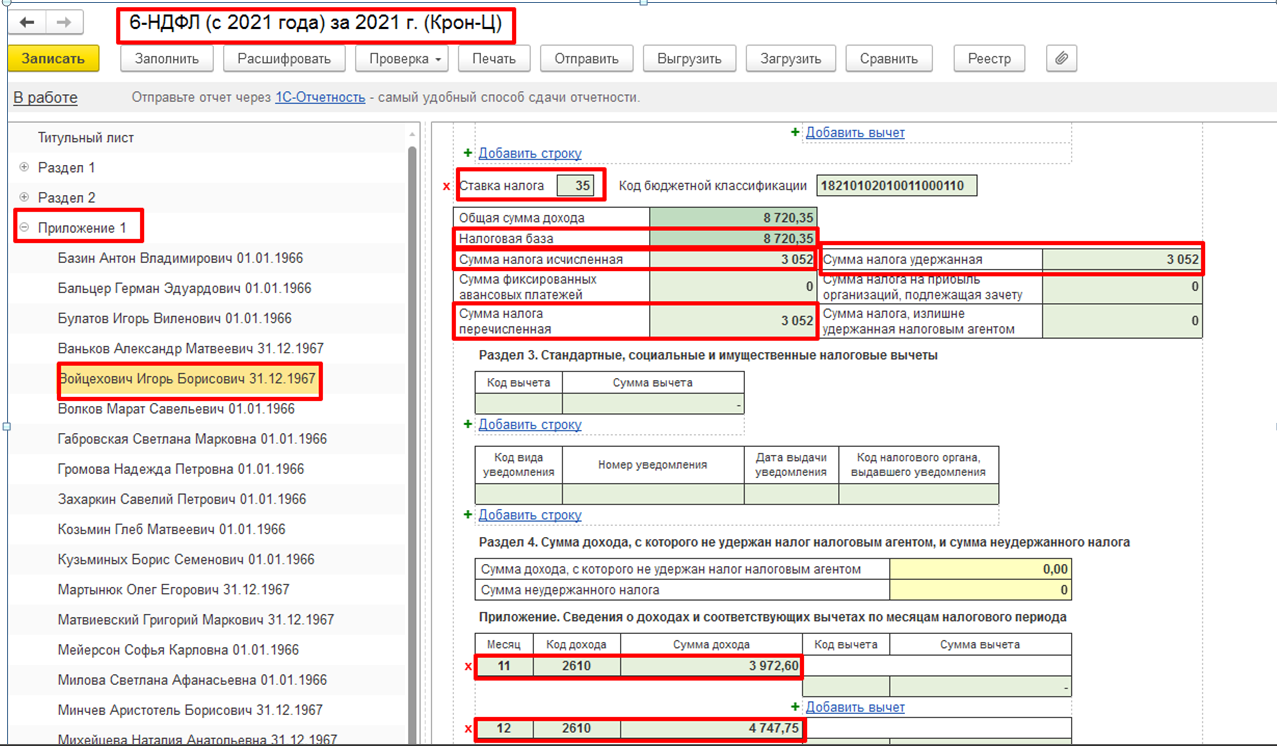Click the forward navigation arrow
1277x746 pixels.
(x=64, y=23)
